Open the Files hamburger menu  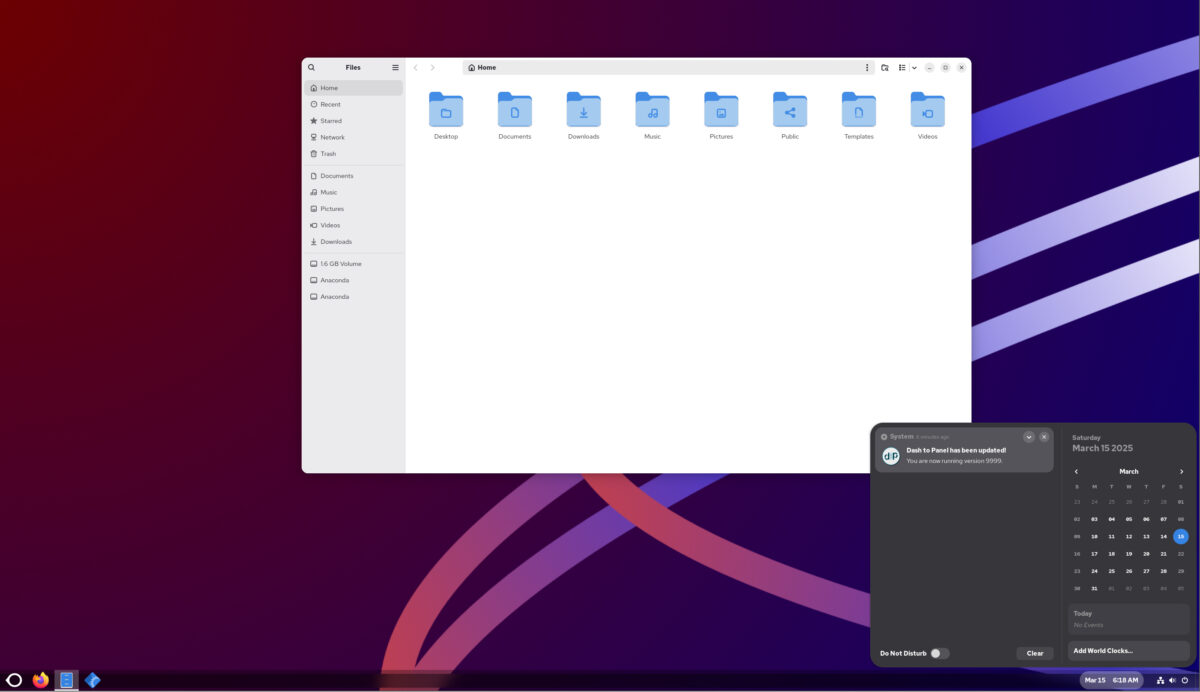pos(395,67)
